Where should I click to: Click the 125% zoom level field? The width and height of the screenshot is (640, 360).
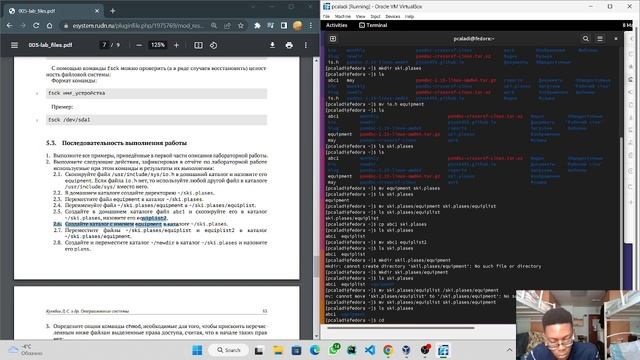pos(158,45)
